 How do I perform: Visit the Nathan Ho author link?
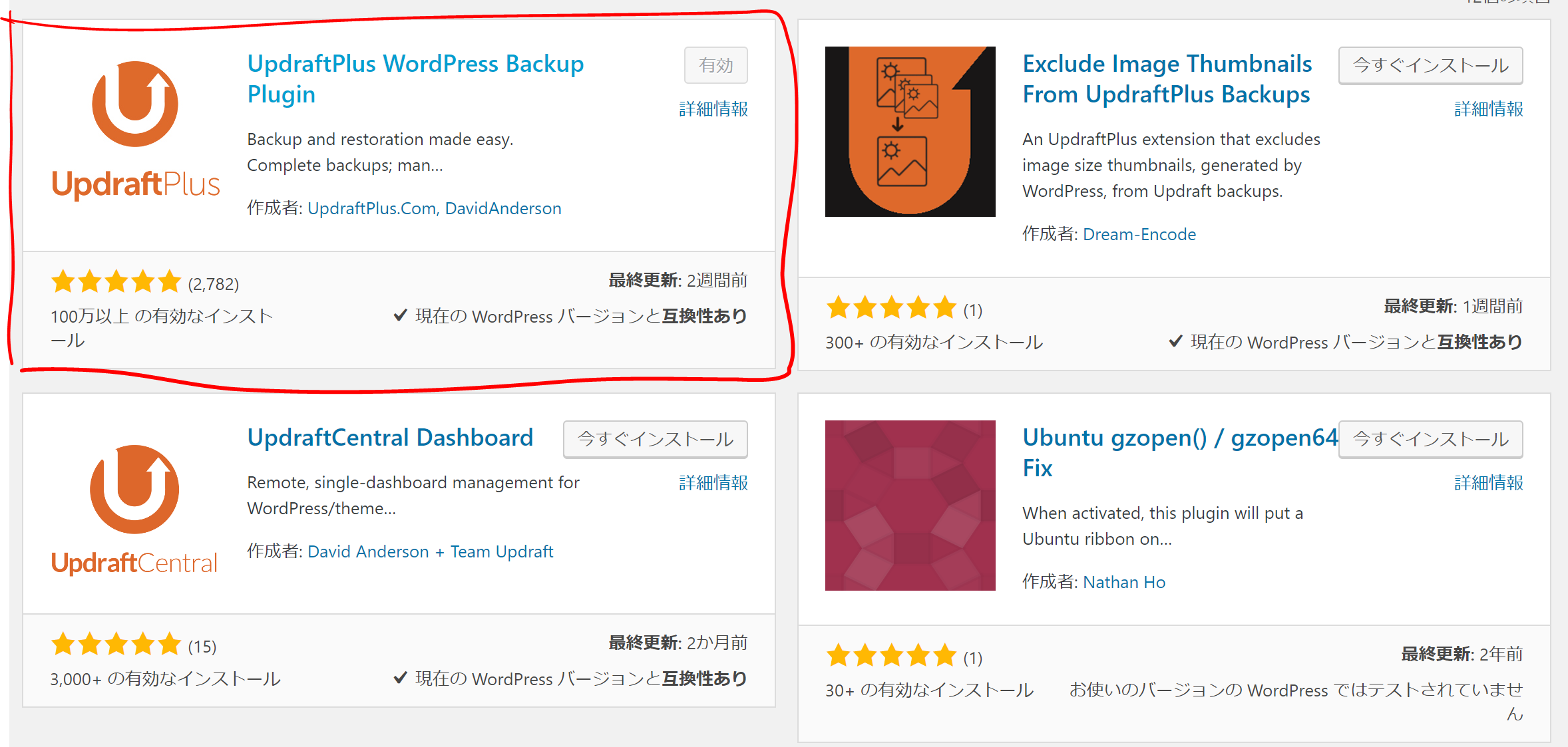coord(1124,582)
